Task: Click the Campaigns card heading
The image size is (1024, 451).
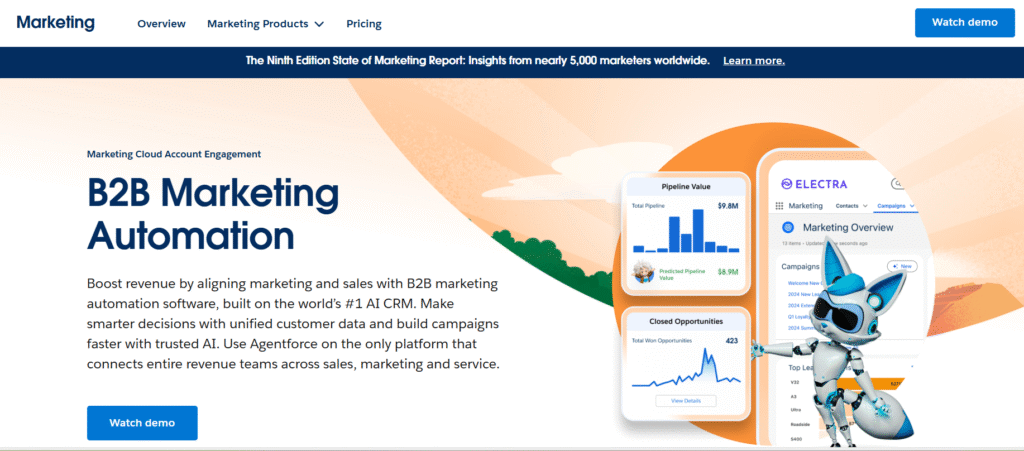Action: click(x=800, y=266)
